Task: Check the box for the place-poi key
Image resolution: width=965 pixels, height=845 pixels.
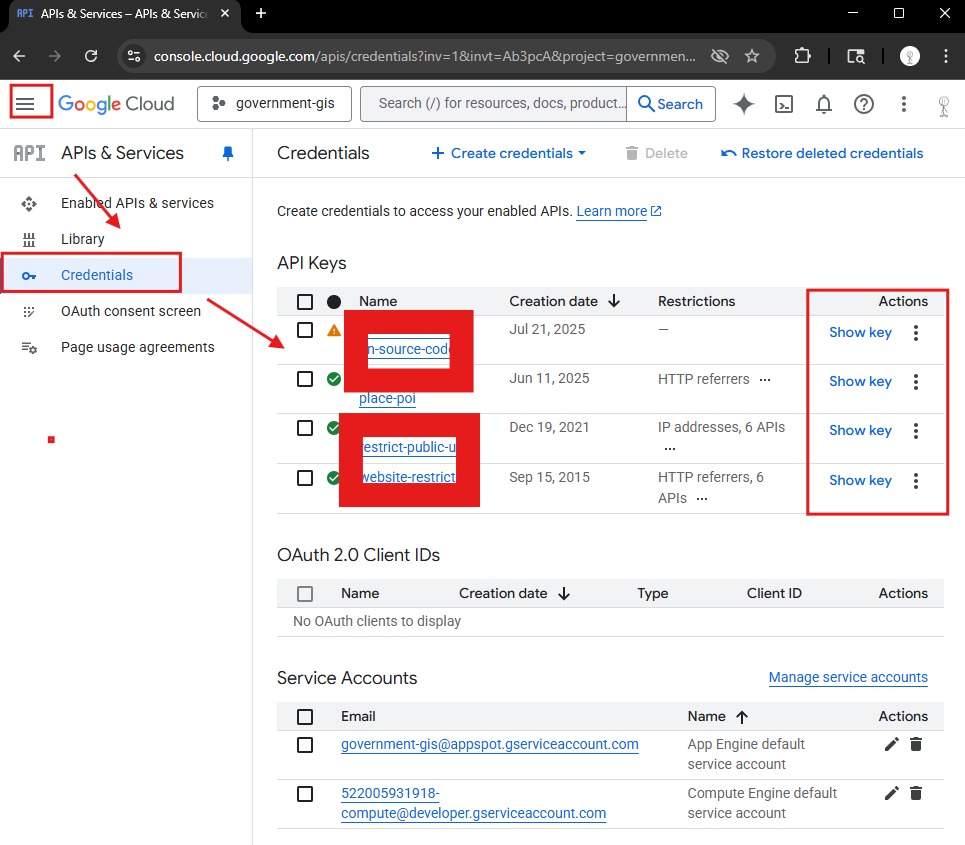Action: click(305, 379)
